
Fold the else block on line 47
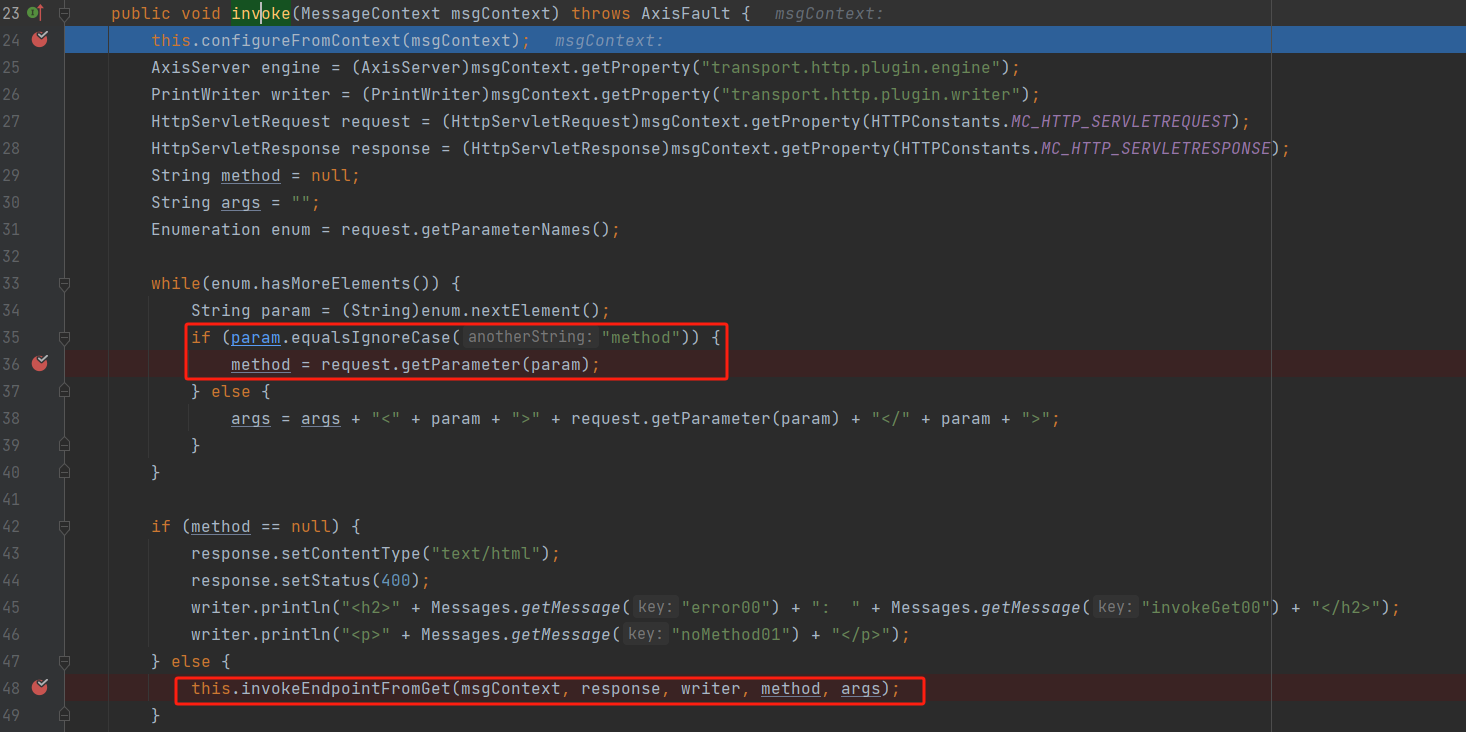tap(65, 661)
